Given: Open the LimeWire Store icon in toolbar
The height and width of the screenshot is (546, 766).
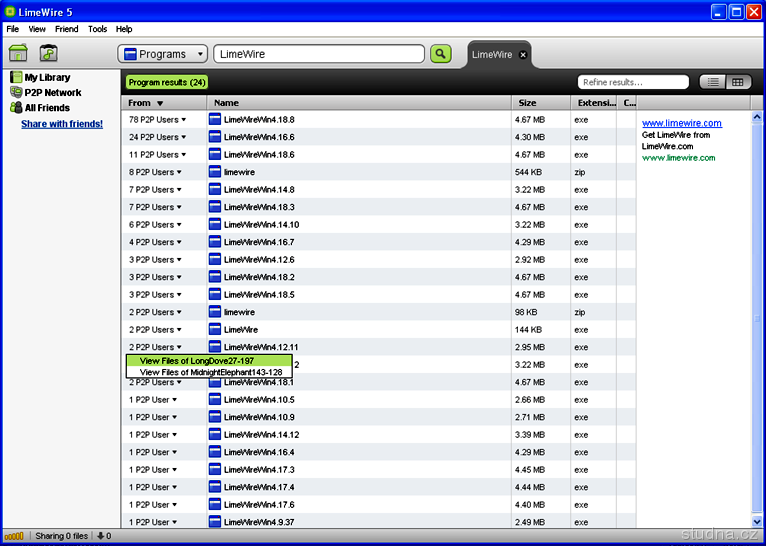Looking at the screenshot, I should (48, 53).
